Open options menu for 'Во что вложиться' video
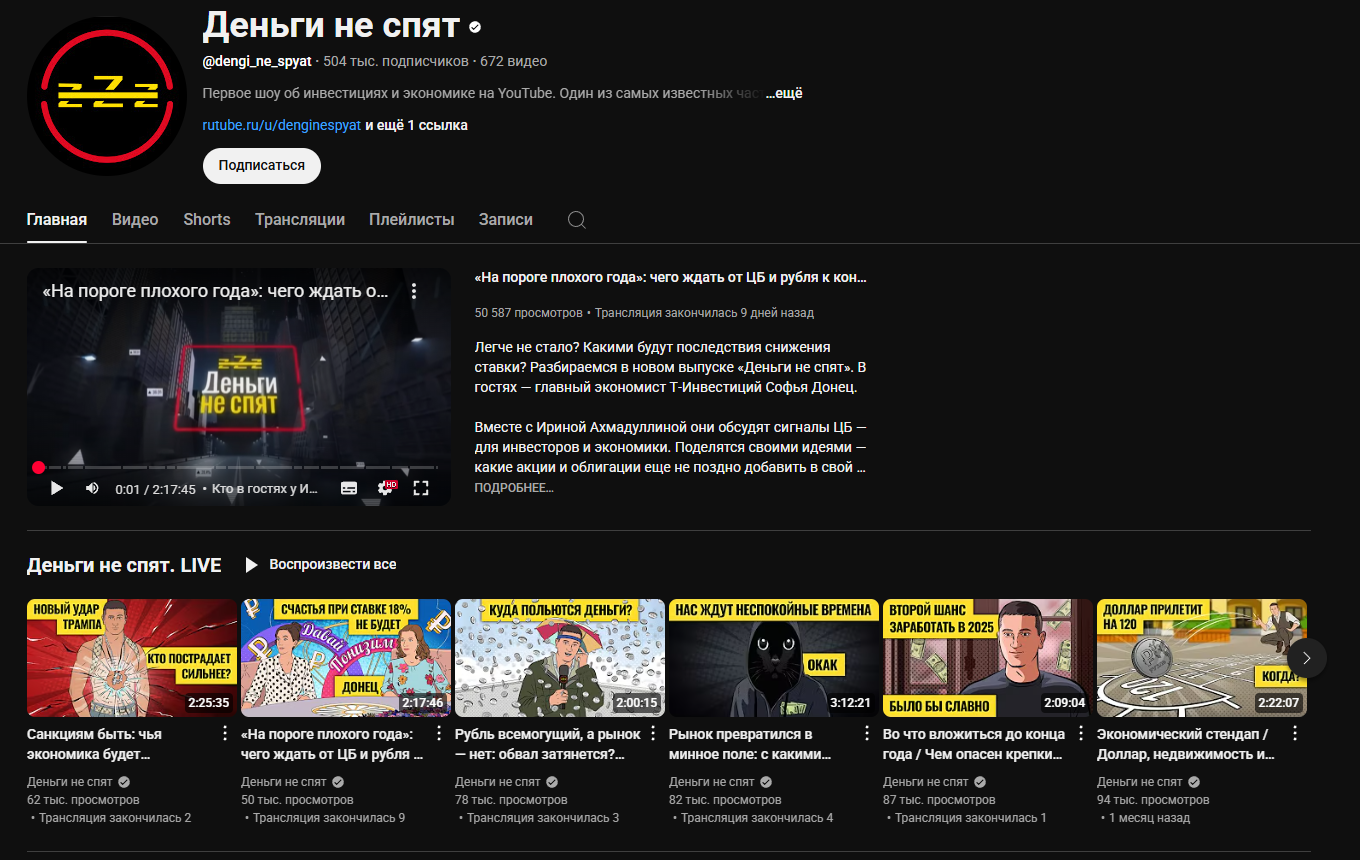 (x=1081, y=734)
